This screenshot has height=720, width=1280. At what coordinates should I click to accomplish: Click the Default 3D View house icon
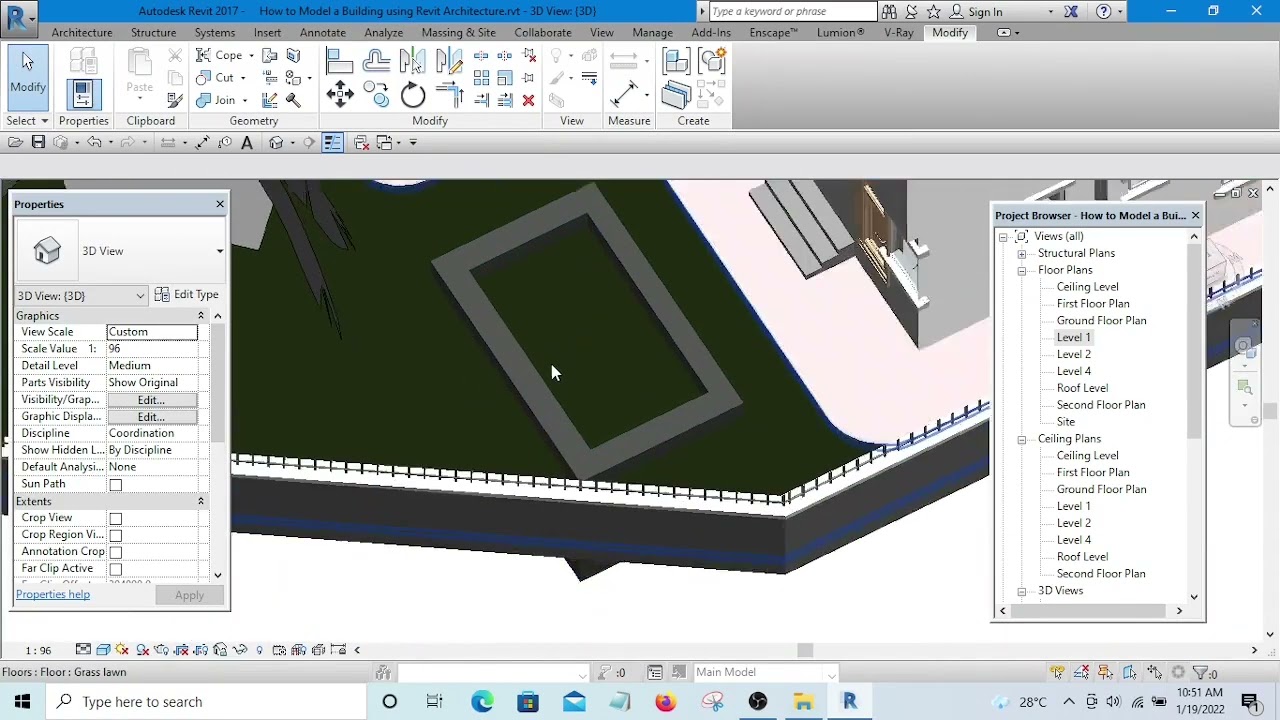pyautogui.click(x=276, y=143)
